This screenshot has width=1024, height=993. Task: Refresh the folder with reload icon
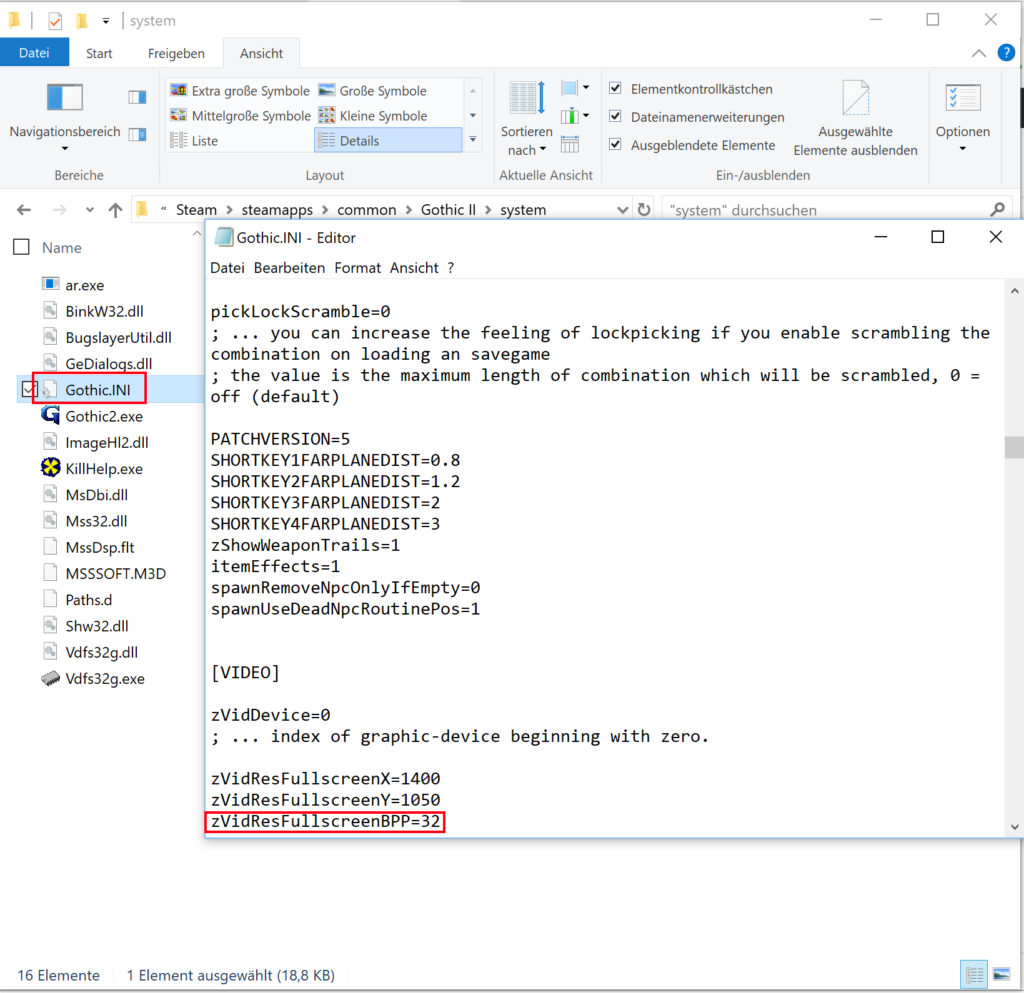point(644,210)
